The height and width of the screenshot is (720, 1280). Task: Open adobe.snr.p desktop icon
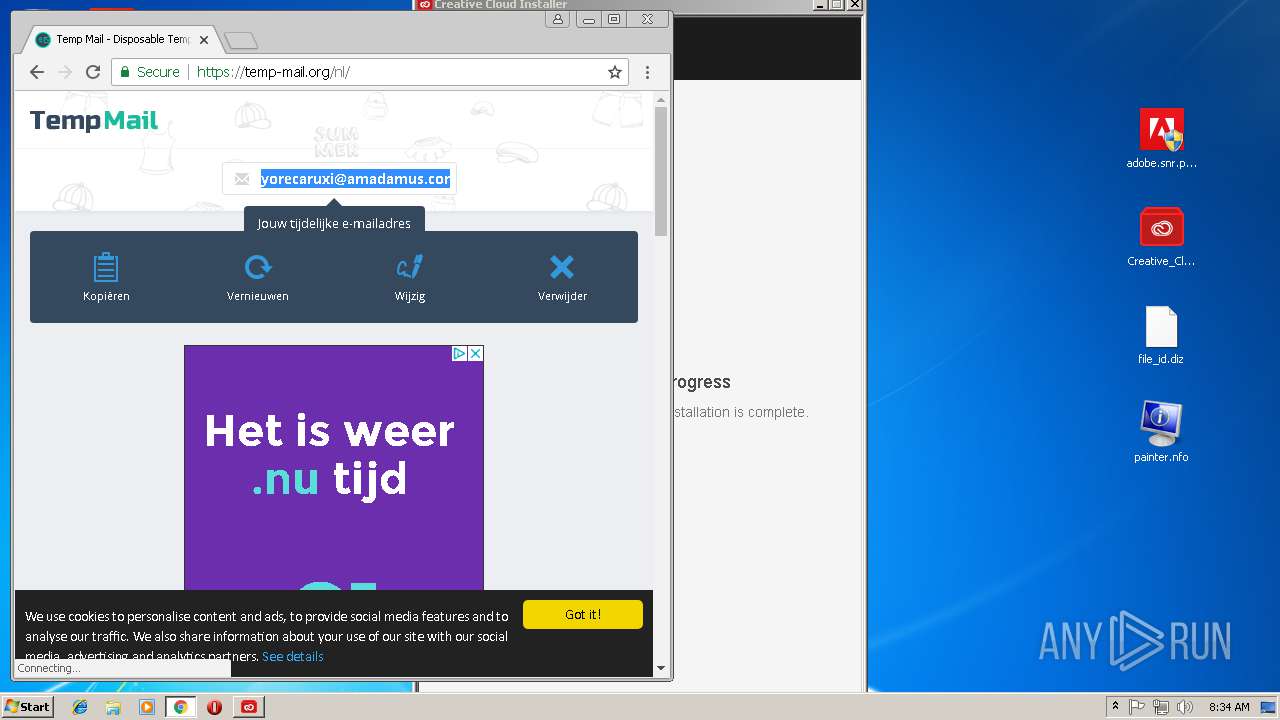coord(1161,139)
